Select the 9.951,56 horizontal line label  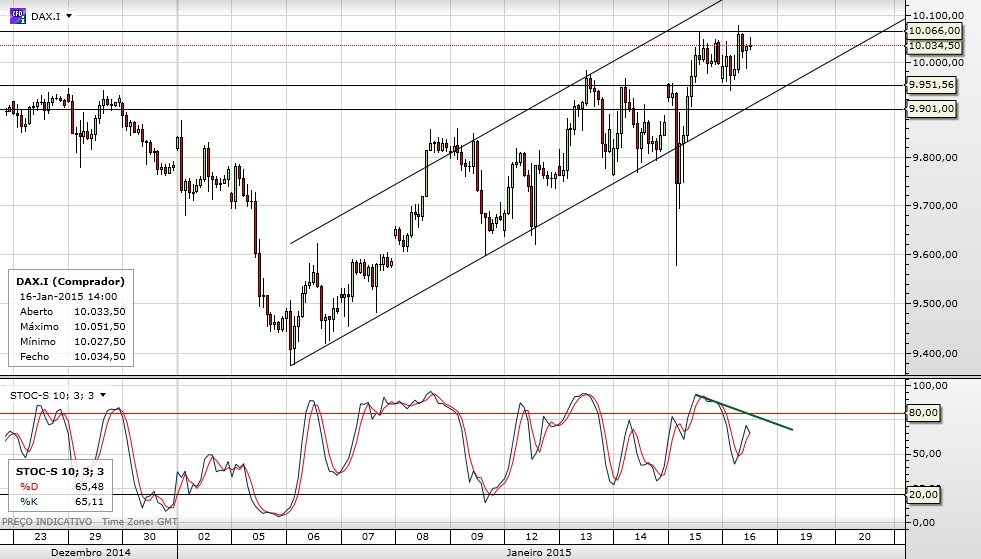[x=932, y=85]
